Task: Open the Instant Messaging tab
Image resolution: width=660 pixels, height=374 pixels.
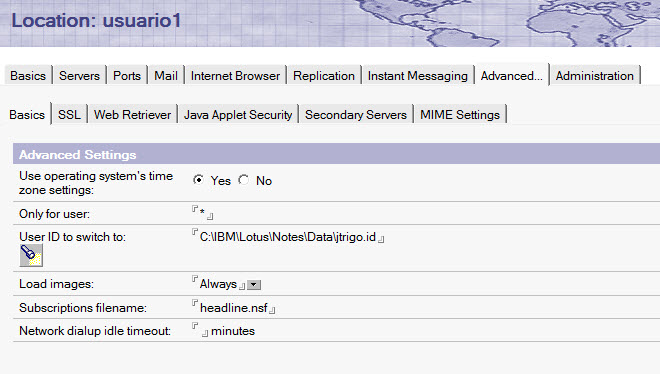Action: (418, 76)
